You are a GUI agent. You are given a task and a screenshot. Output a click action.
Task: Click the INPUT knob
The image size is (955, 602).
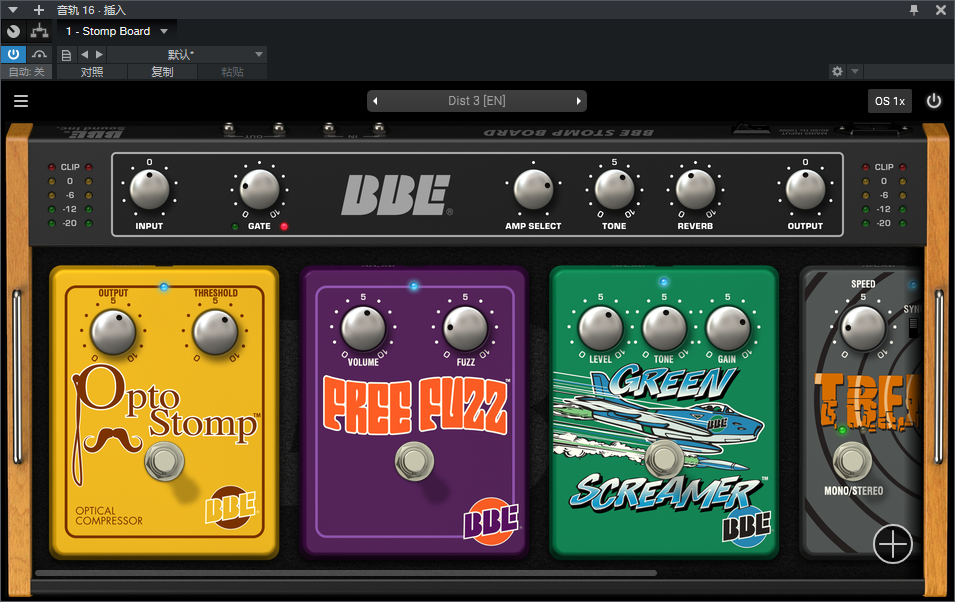(x=149, y=189)
